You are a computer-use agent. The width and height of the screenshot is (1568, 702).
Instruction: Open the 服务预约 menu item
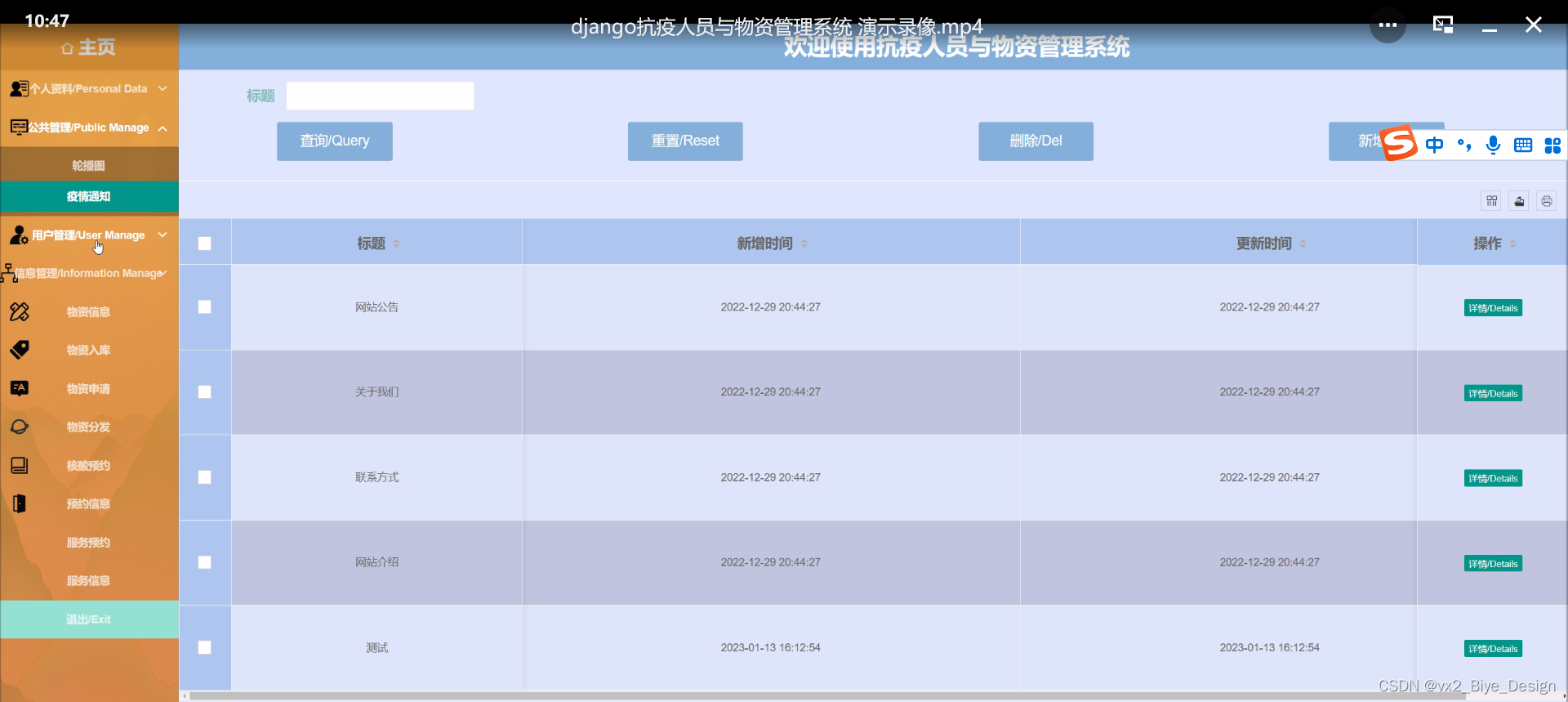click(x=88, y=542)
